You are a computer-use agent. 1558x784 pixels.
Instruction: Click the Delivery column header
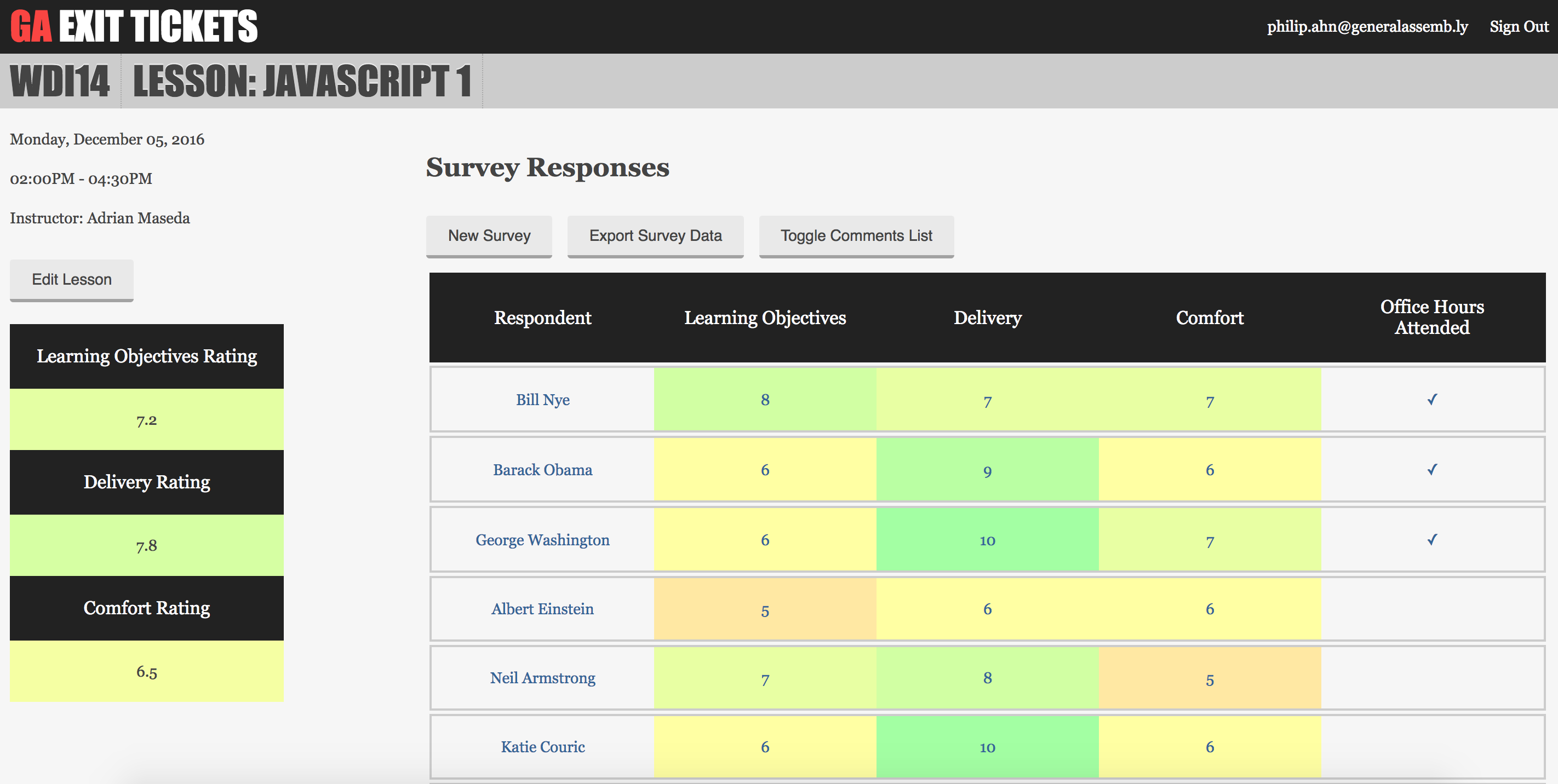pyautogui.click(x=987, y=318)
